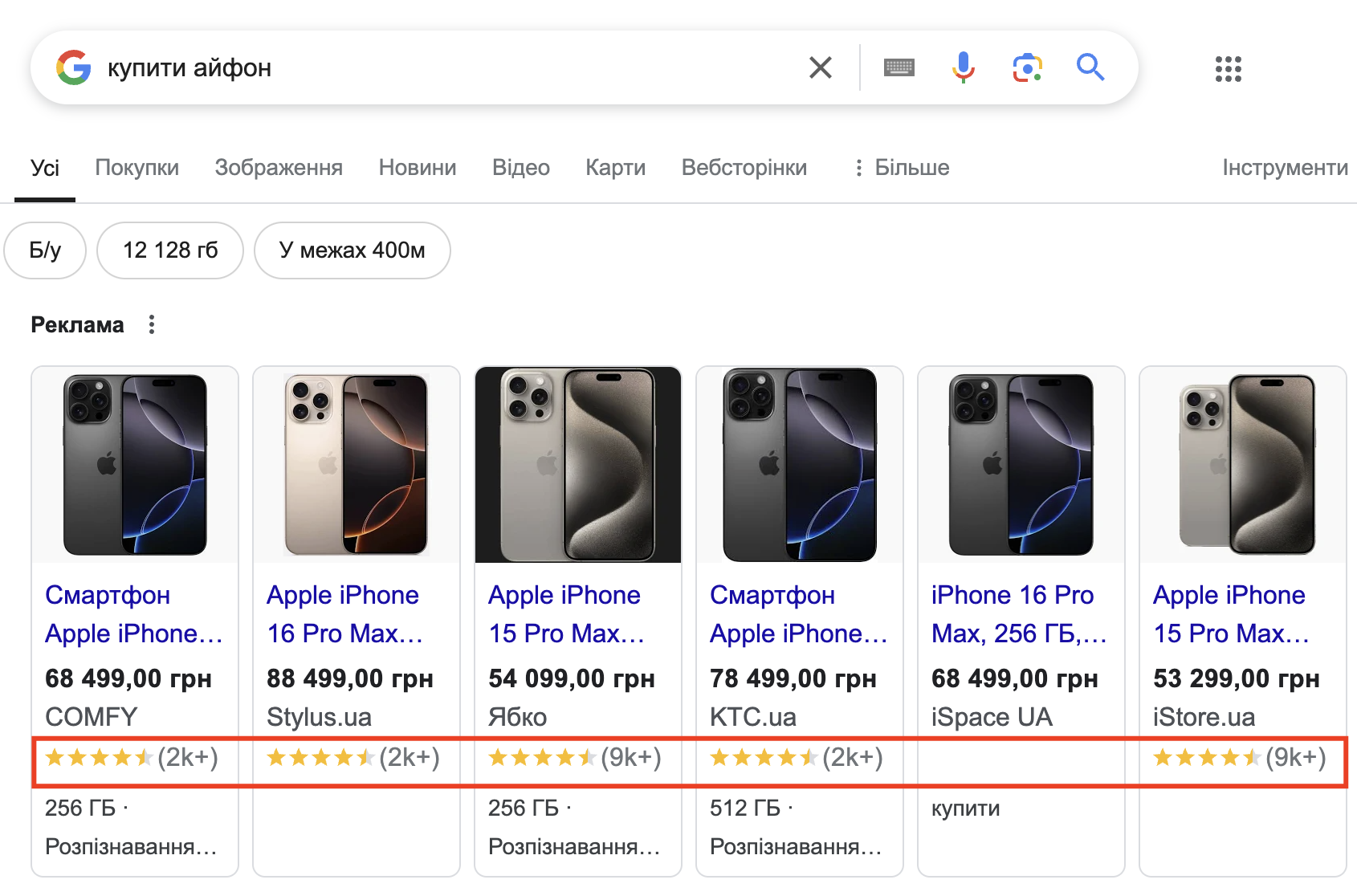Image resolution: width=1357 pixels, height=896 pixels.
Task: Open ad options three-dot menu beside Реклама
Action: tap(152, 324)
